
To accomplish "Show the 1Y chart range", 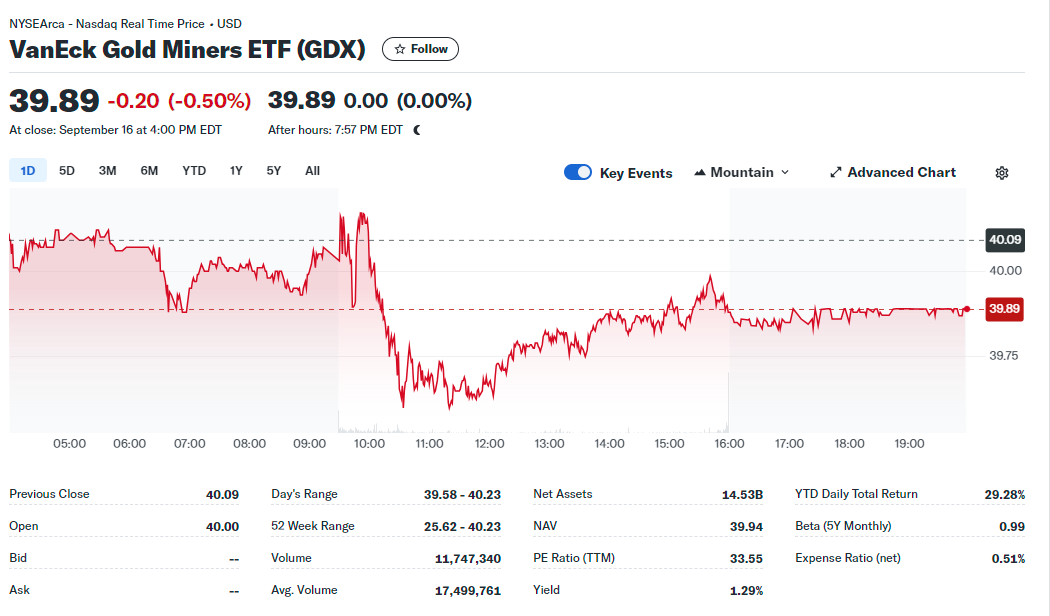I will click(236, 171).
